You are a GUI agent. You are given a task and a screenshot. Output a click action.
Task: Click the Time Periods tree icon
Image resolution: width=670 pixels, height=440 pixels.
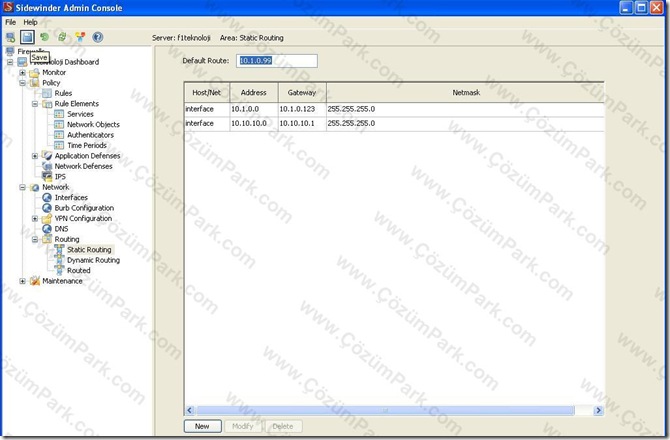click(x=59, y=145)
